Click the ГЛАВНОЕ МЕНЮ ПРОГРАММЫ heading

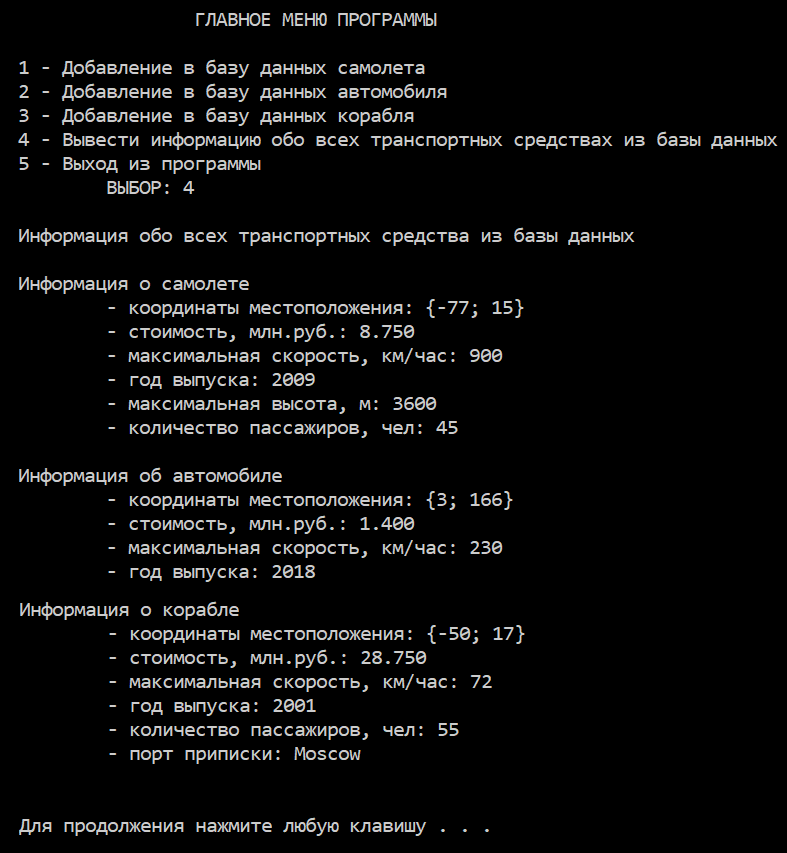click(x=316, y=20)
